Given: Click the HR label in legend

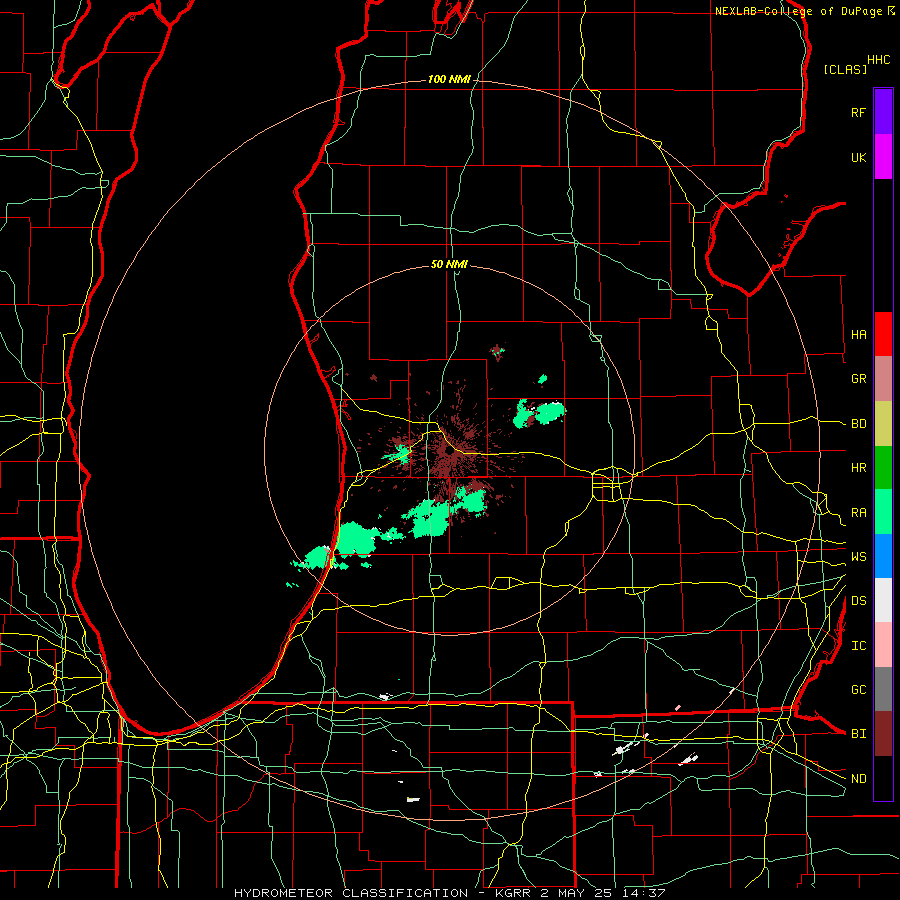Looking at the screenshot, I should [x=858, y=468].
